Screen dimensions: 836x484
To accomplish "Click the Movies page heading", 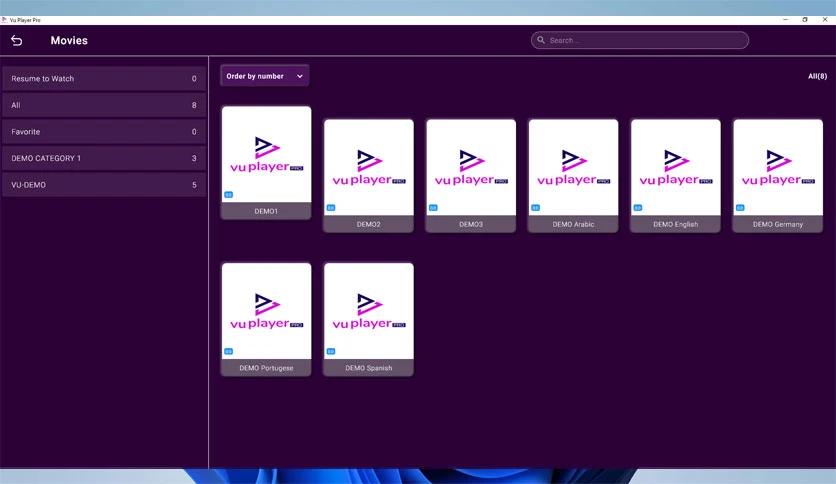I will 69,41.
